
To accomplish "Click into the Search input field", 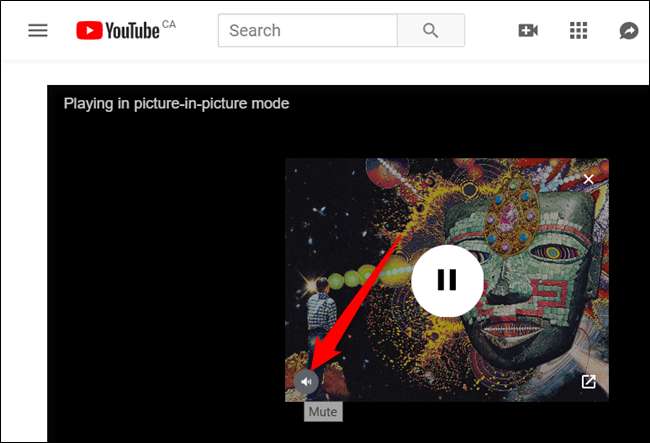I will pyautogui.click(x=308, y=30).
